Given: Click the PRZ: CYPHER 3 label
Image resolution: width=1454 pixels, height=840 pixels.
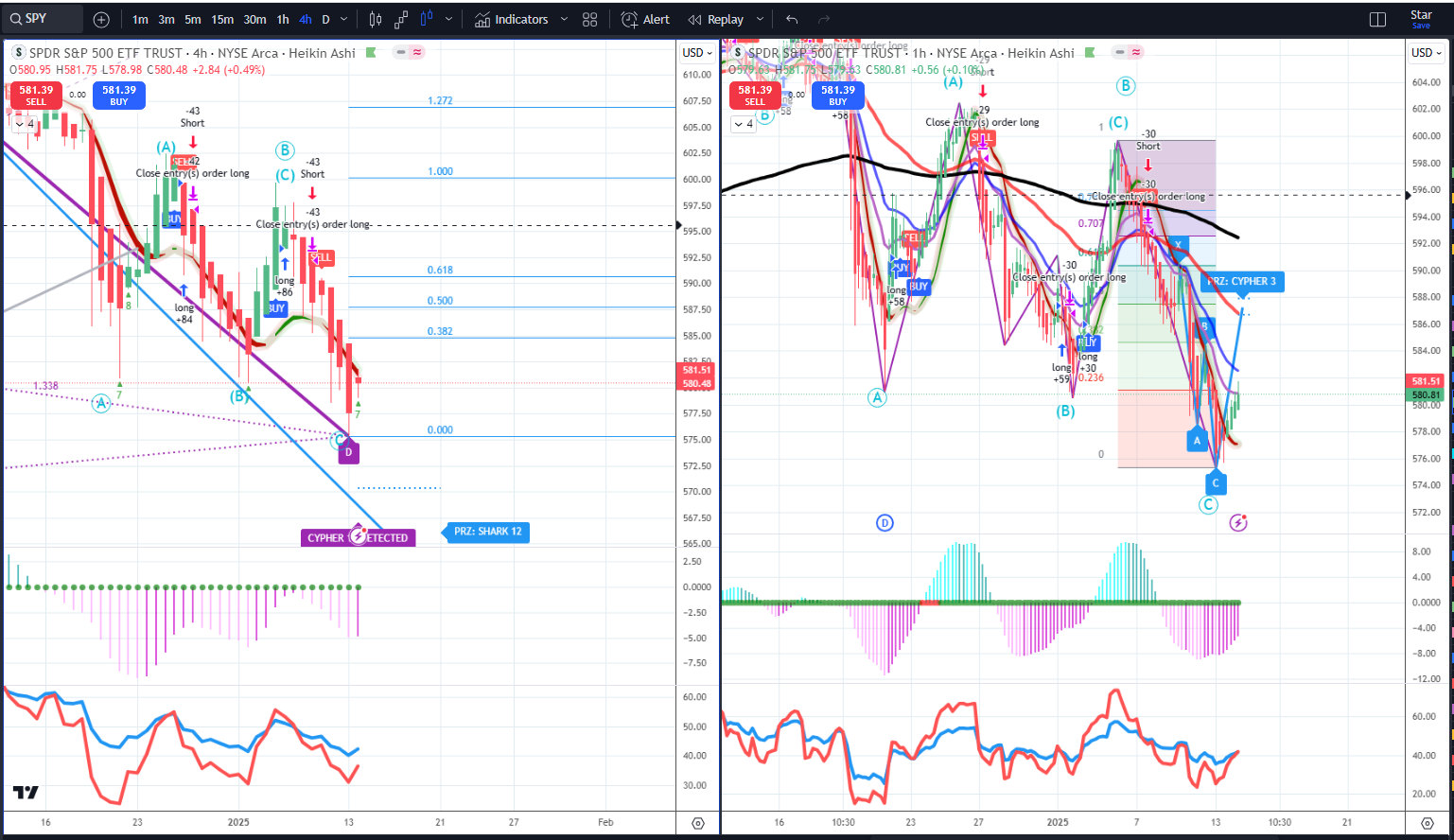Looking at the screenshot, I should pos(1242,281).
